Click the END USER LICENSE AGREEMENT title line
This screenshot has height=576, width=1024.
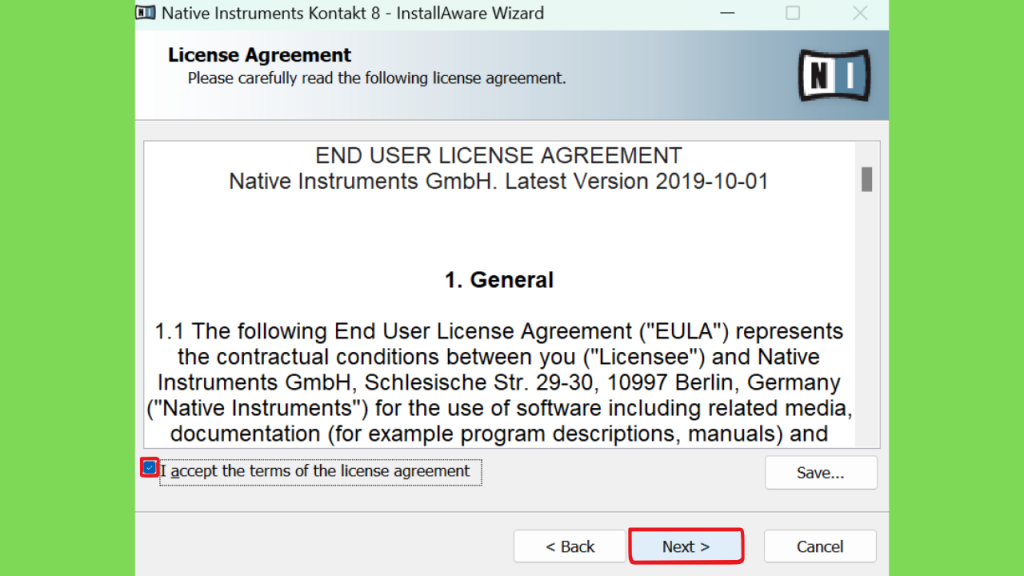coord(498,156)
